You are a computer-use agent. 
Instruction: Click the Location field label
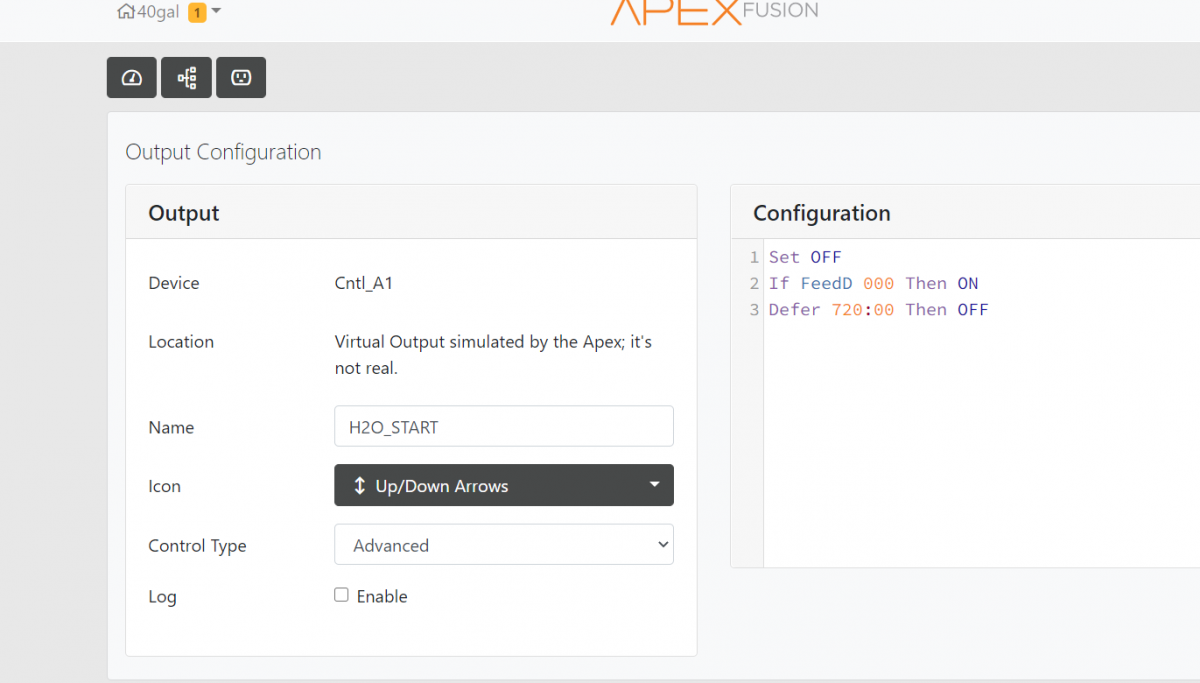[181, 341]
